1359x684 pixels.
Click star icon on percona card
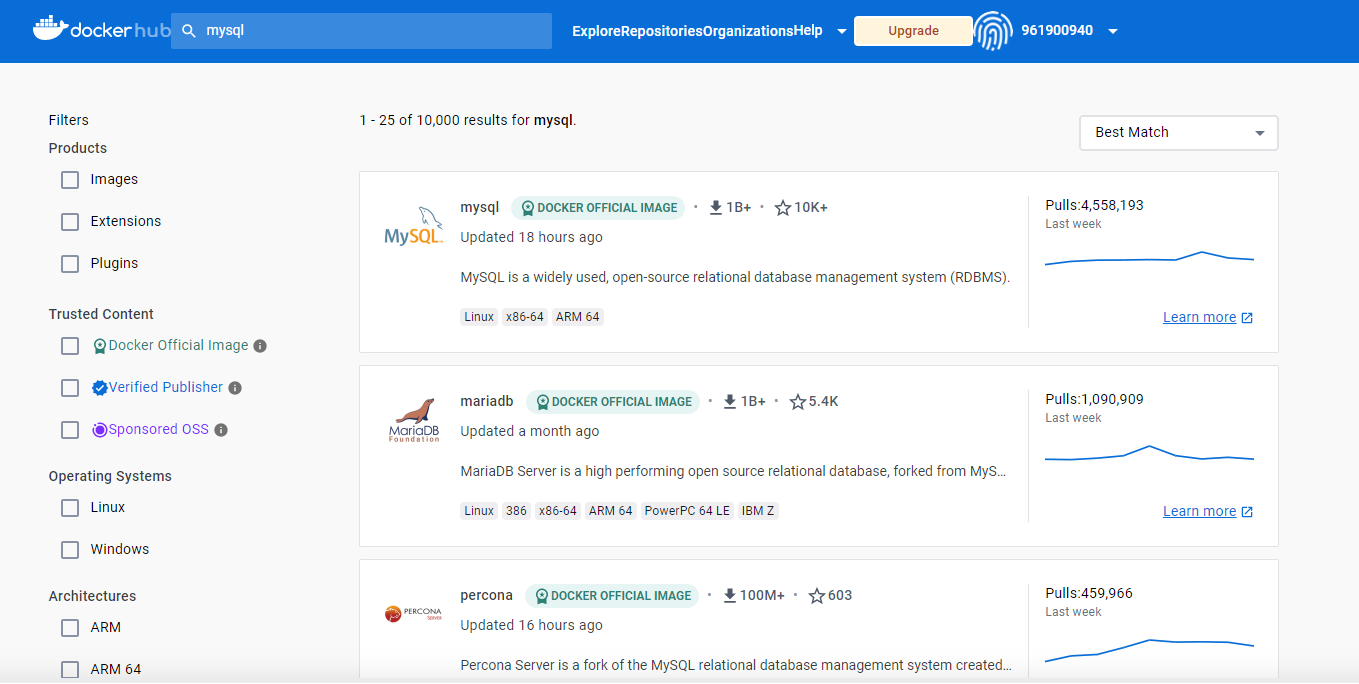point(817,596)
